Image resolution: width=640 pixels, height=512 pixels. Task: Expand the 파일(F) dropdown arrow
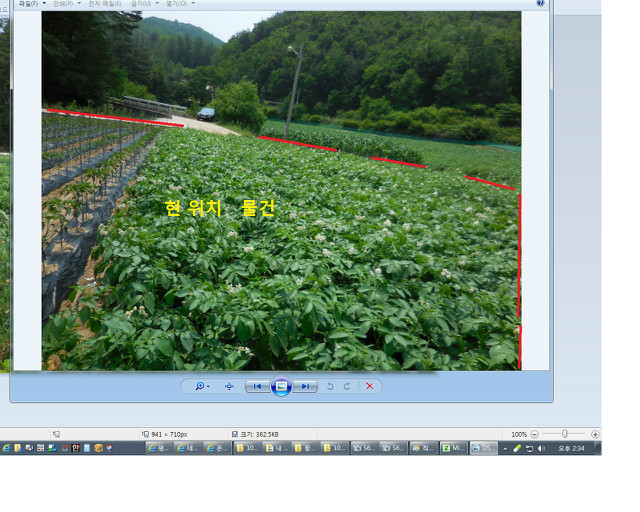[44, 3]
